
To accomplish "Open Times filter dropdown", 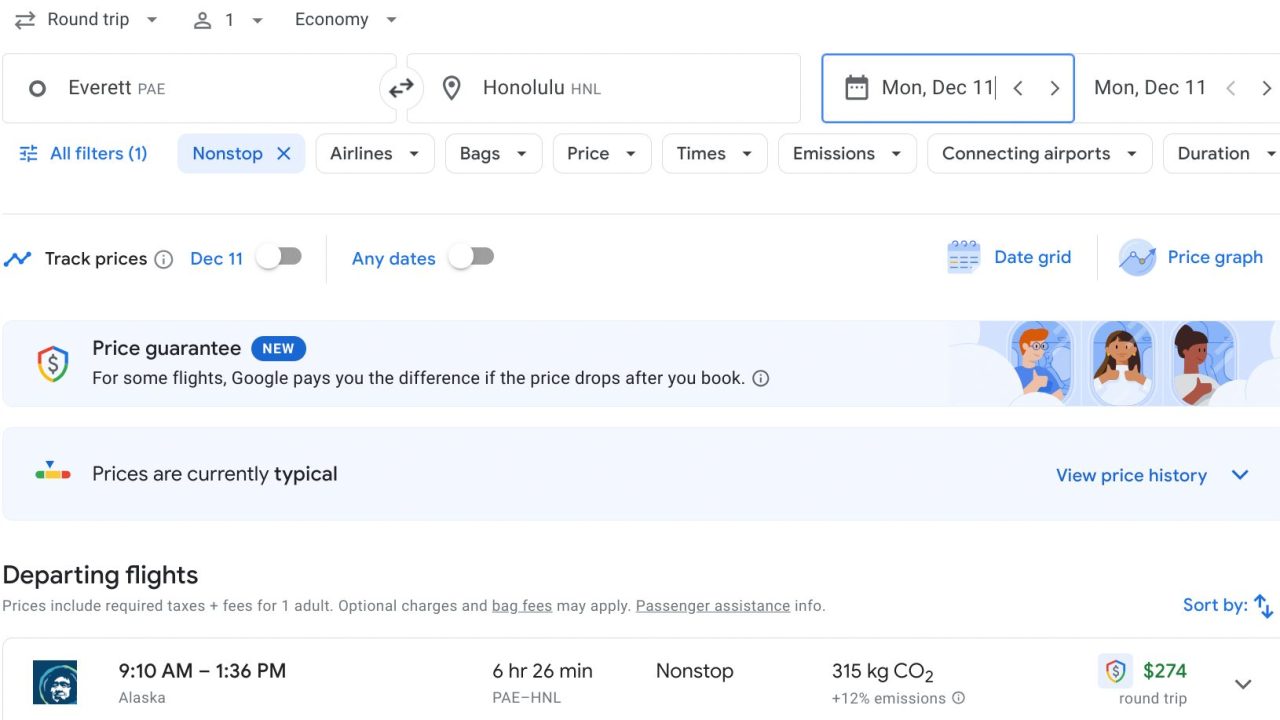I will (715, 153).
